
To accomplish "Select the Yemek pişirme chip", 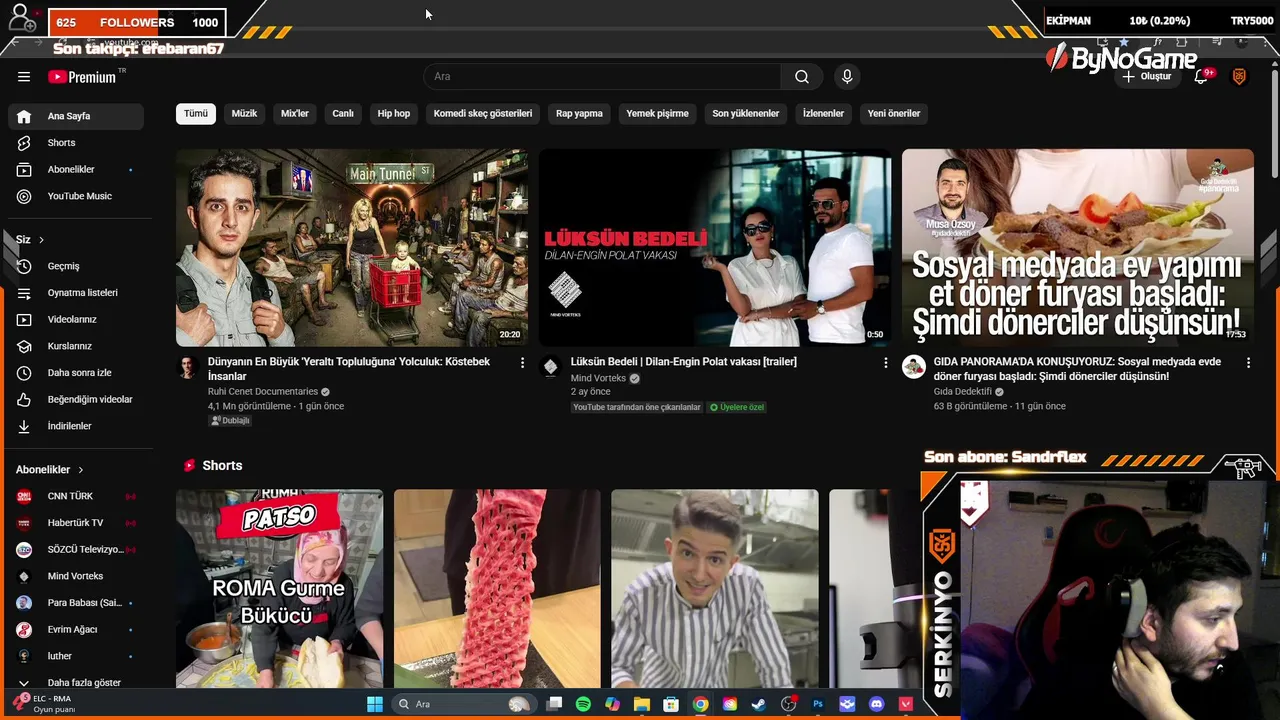I will [x=657, y=114].
